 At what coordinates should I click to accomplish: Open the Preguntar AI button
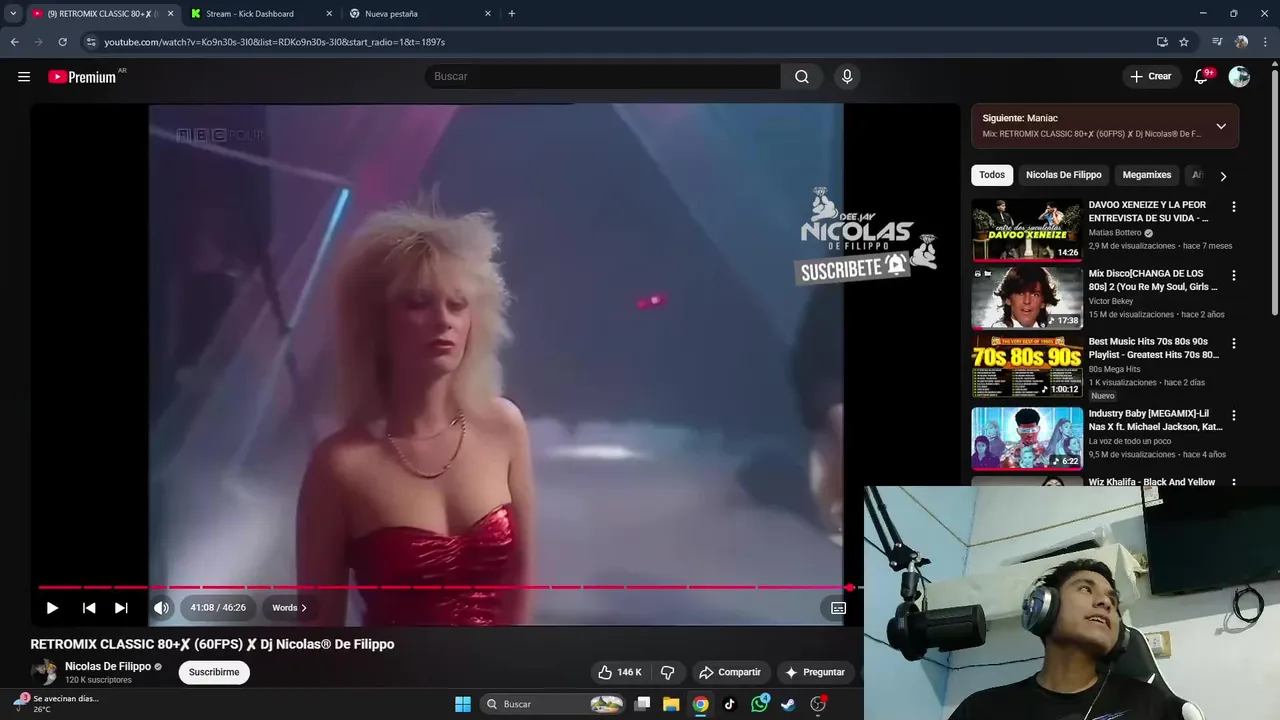816,672
